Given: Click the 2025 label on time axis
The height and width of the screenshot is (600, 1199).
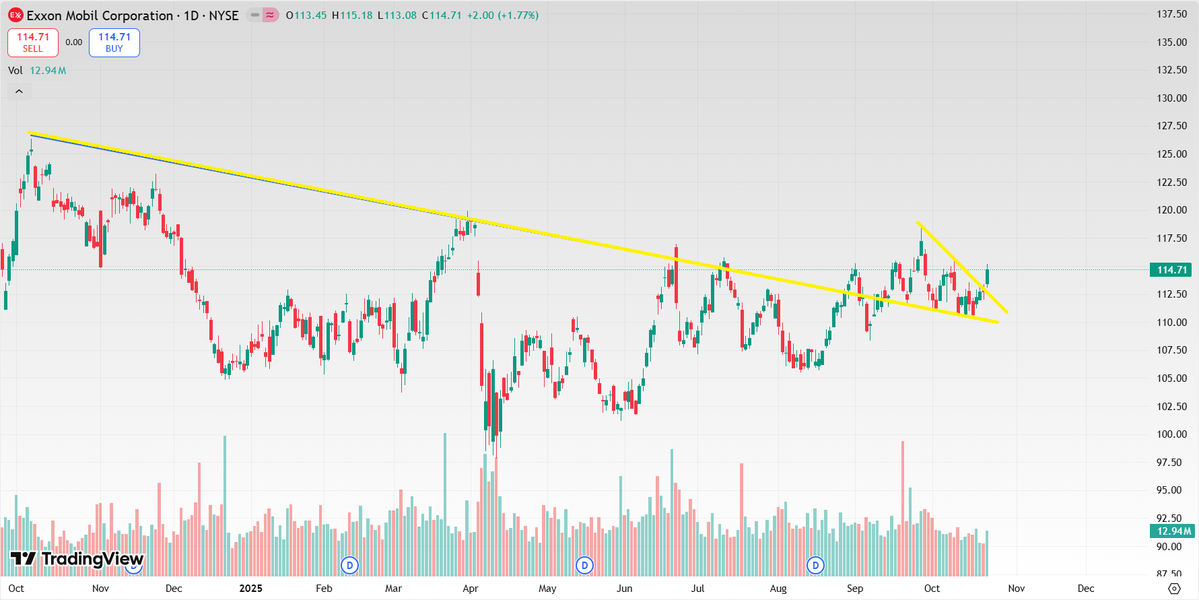Looking at the screenshot, I should tap(251, 589).
